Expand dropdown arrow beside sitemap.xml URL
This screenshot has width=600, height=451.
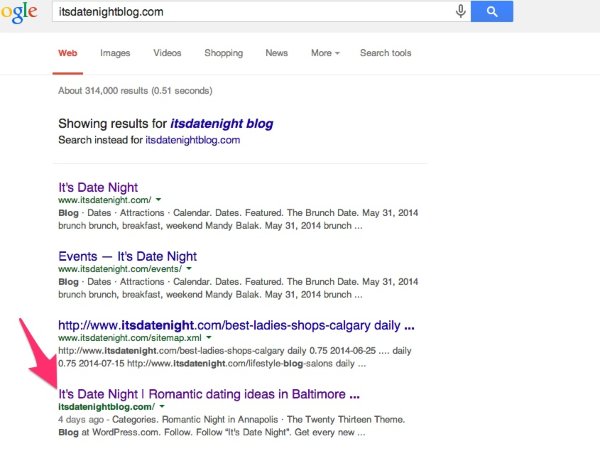209,337
